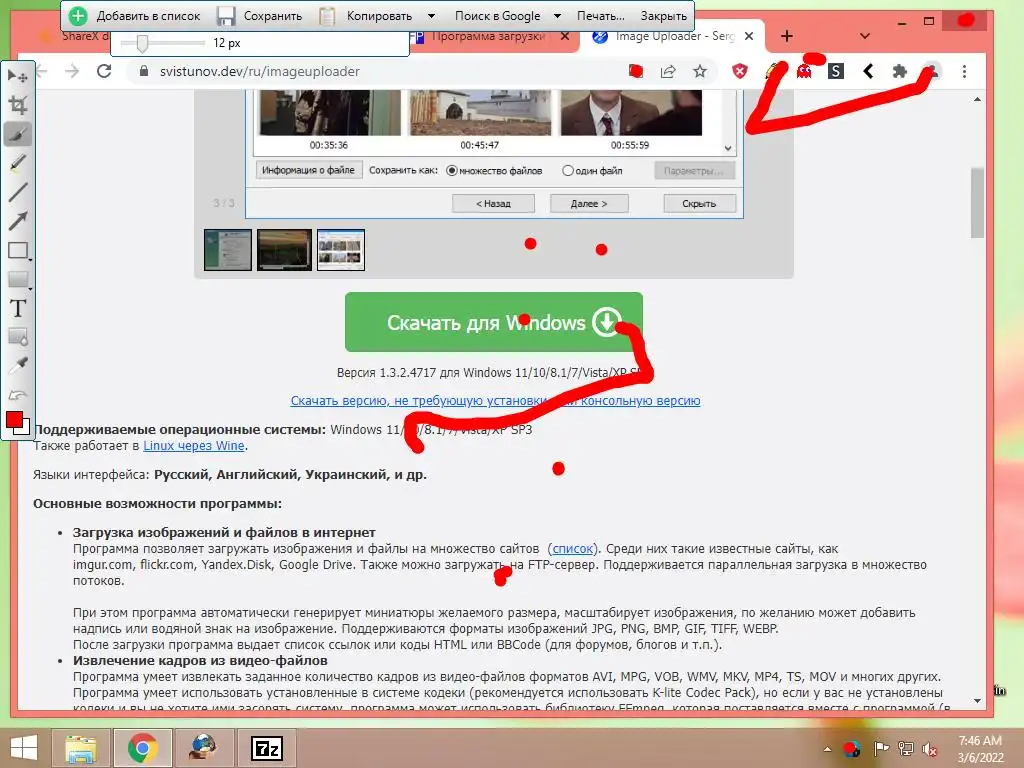Close the Программа загрузки tab
This screenshot has width=1024, height=768.
(565, 36)
